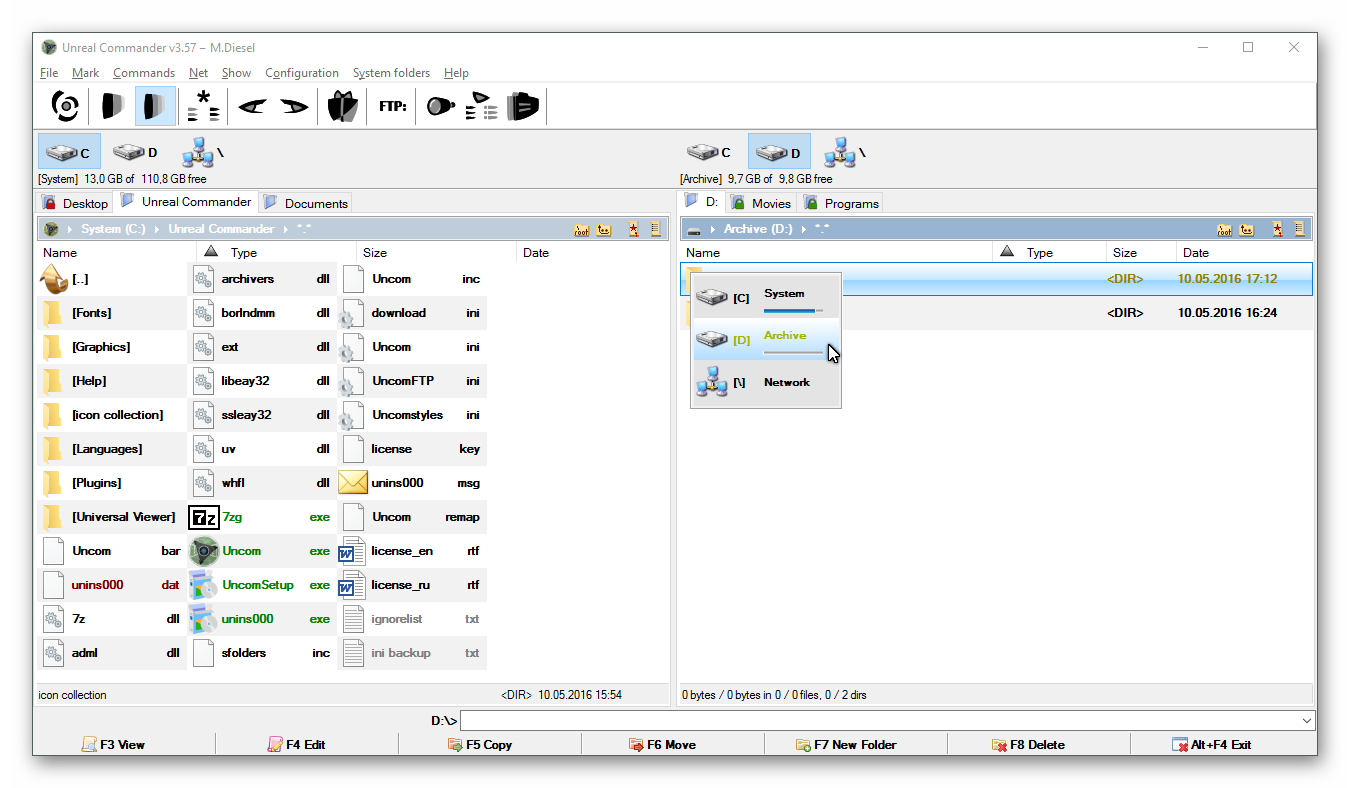Open the Commands menu
This screenshot has width=1350, height=788.
[x=144, y=73]
